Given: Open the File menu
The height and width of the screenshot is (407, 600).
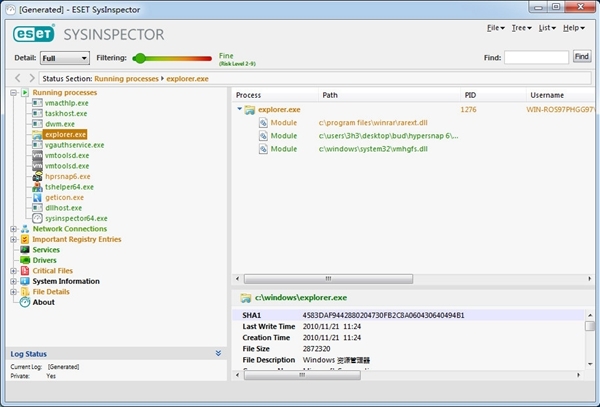Looking at the screenshot, I should [x=496, y=28].
